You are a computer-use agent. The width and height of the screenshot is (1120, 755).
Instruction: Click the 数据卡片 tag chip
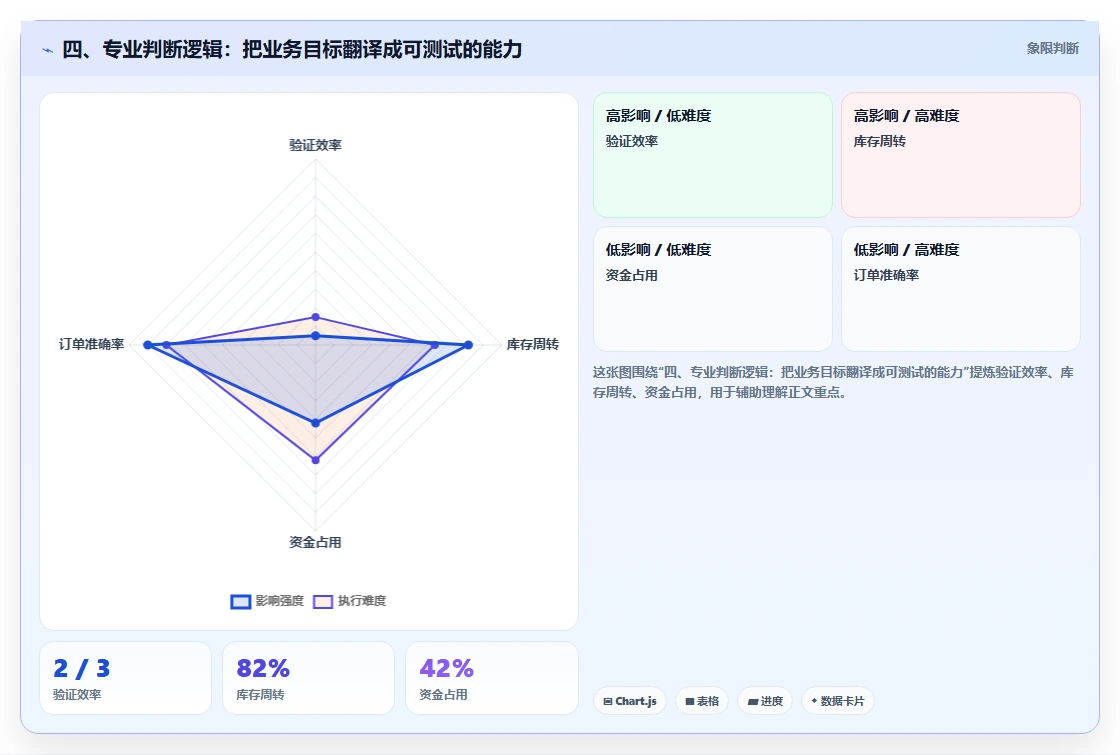tap(837, 701)
